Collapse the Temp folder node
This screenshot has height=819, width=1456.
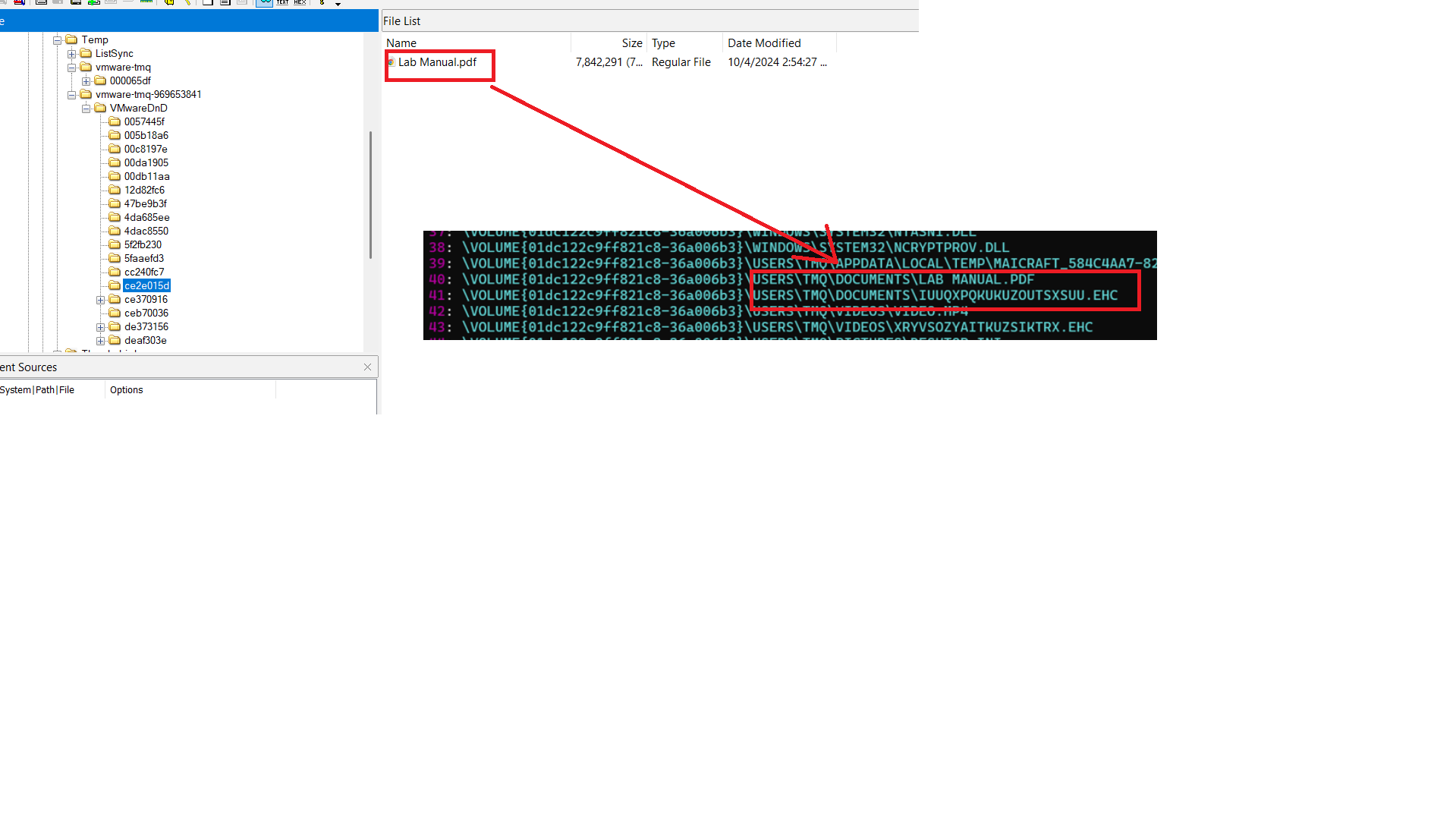[x=57, y=40]
